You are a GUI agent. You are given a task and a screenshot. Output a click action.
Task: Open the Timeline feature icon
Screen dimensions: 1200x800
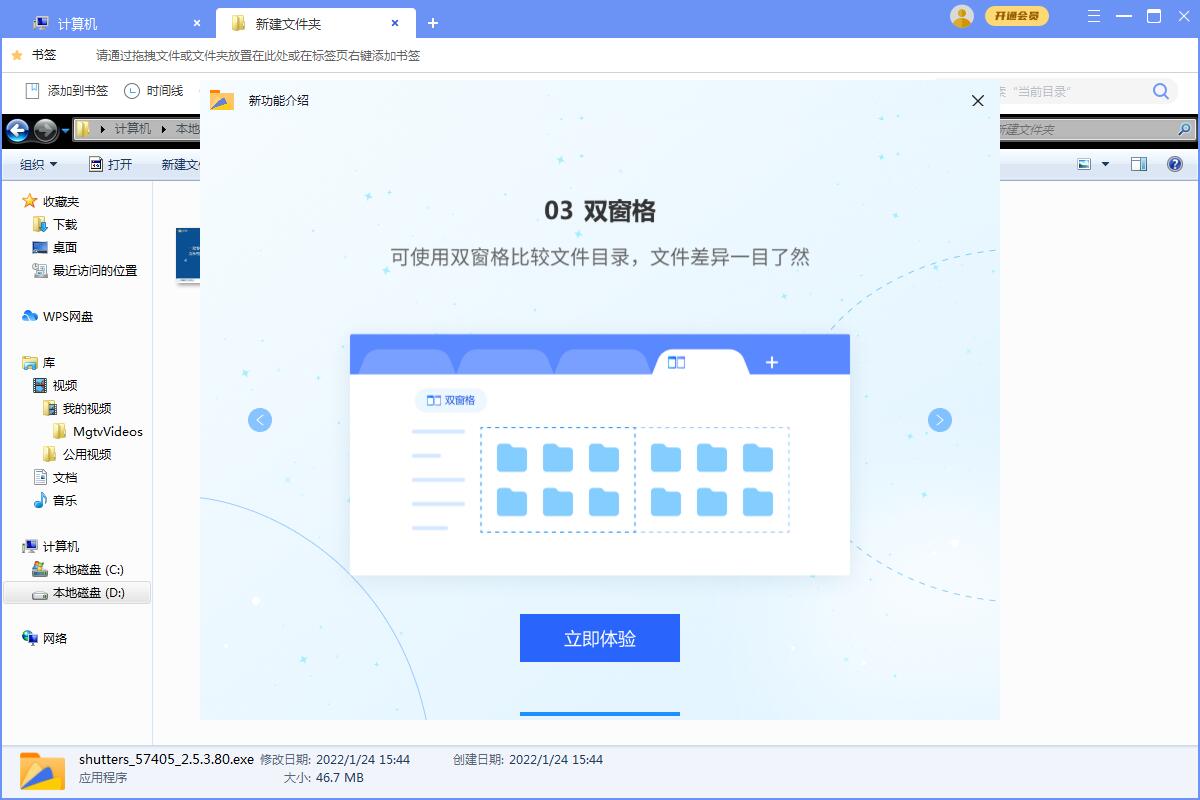pos(131,90)
